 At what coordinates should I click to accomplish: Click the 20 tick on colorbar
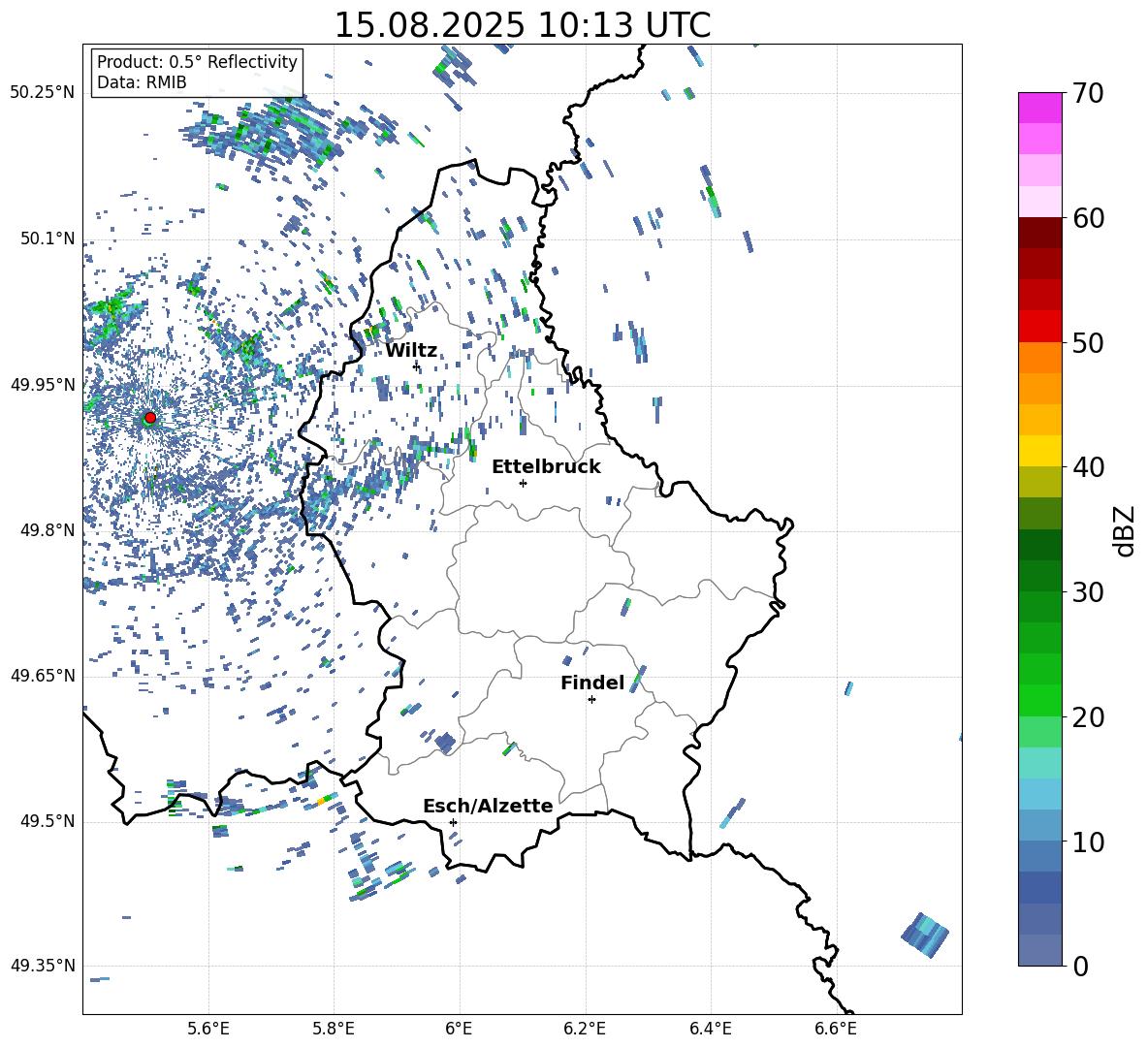click(1088, 717)
